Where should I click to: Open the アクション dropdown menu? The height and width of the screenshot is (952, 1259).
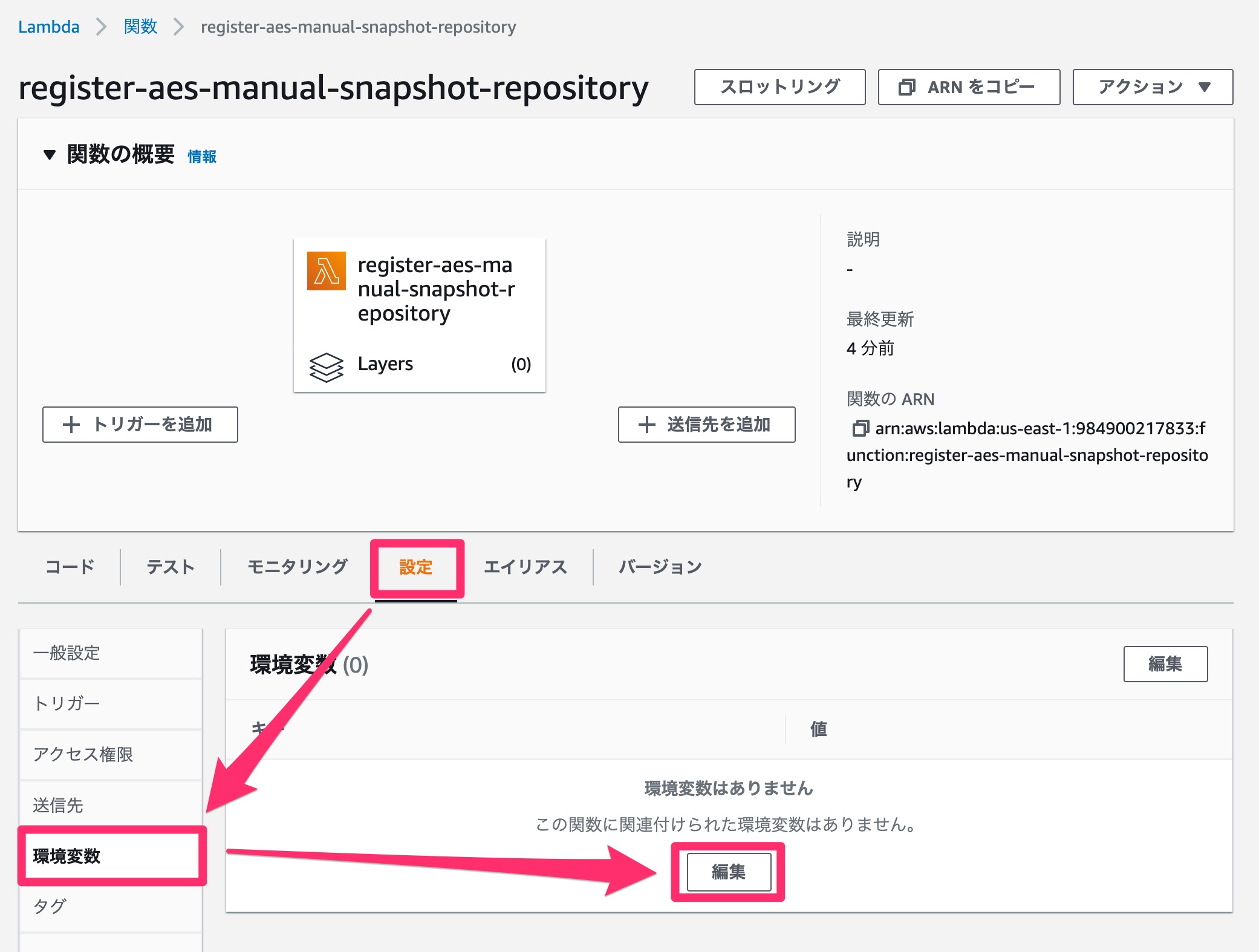(x=1153, y=87)
